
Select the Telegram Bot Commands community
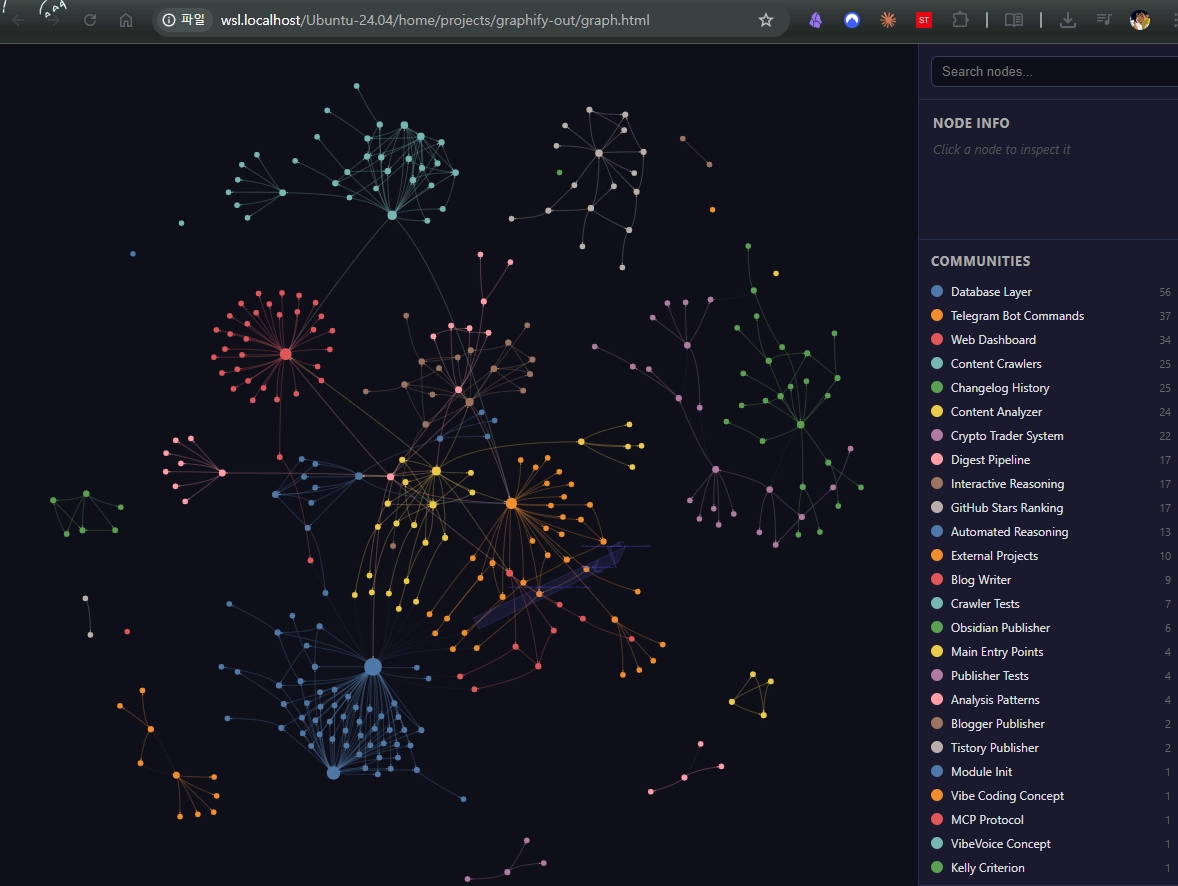point(1050,316)
